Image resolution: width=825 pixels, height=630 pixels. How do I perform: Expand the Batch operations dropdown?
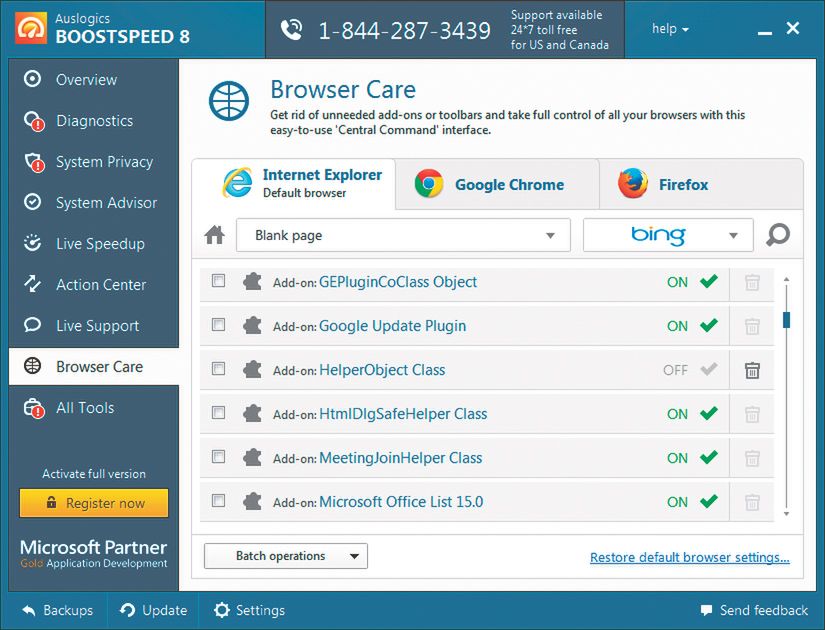[286, 556]
